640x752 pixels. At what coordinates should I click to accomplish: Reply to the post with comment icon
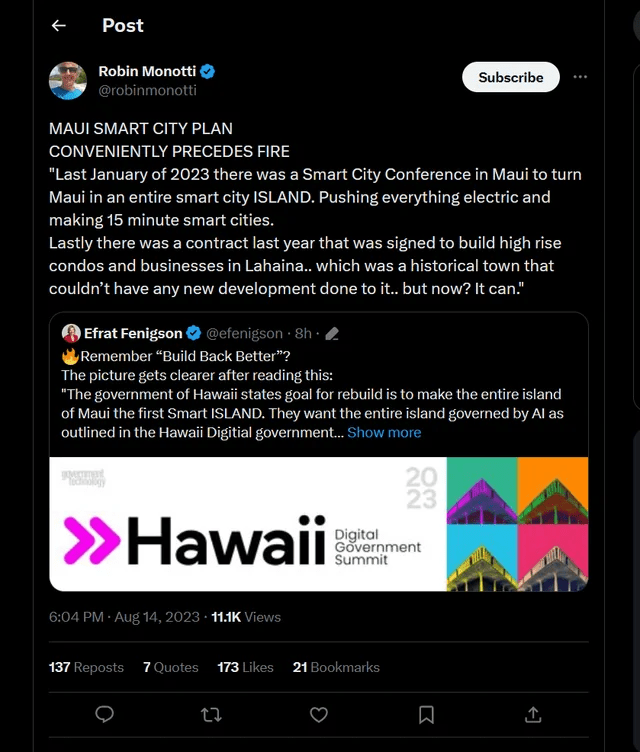pos(104,714)
